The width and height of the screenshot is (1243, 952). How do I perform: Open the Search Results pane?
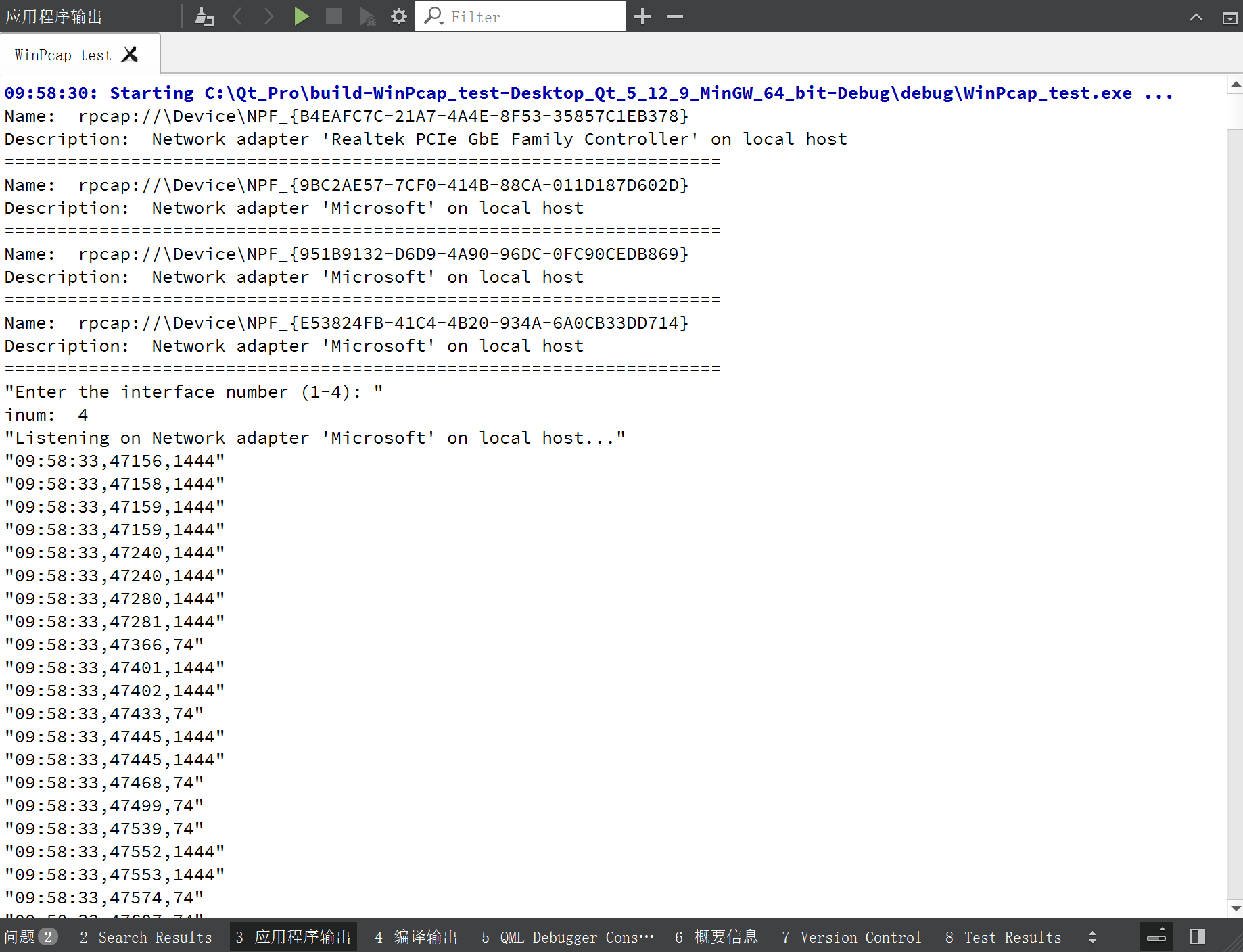(x=146, y=936)
